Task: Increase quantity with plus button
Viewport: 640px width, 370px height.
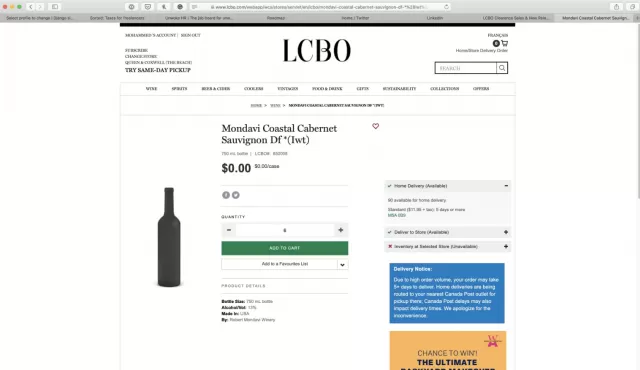Action: pos(340,230)
